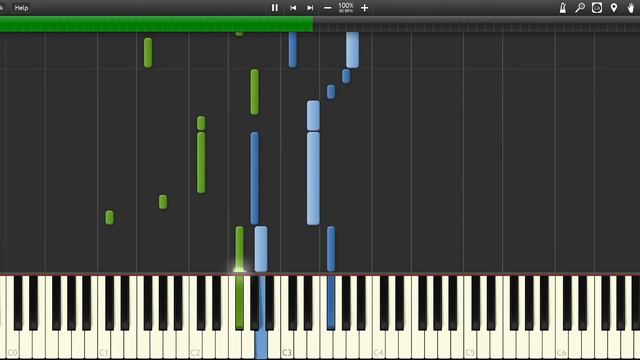This screenshot has height=360, width=640.
Task: Click the 100% speed readout
Action: pyautogui.click(x=346, y=7)
